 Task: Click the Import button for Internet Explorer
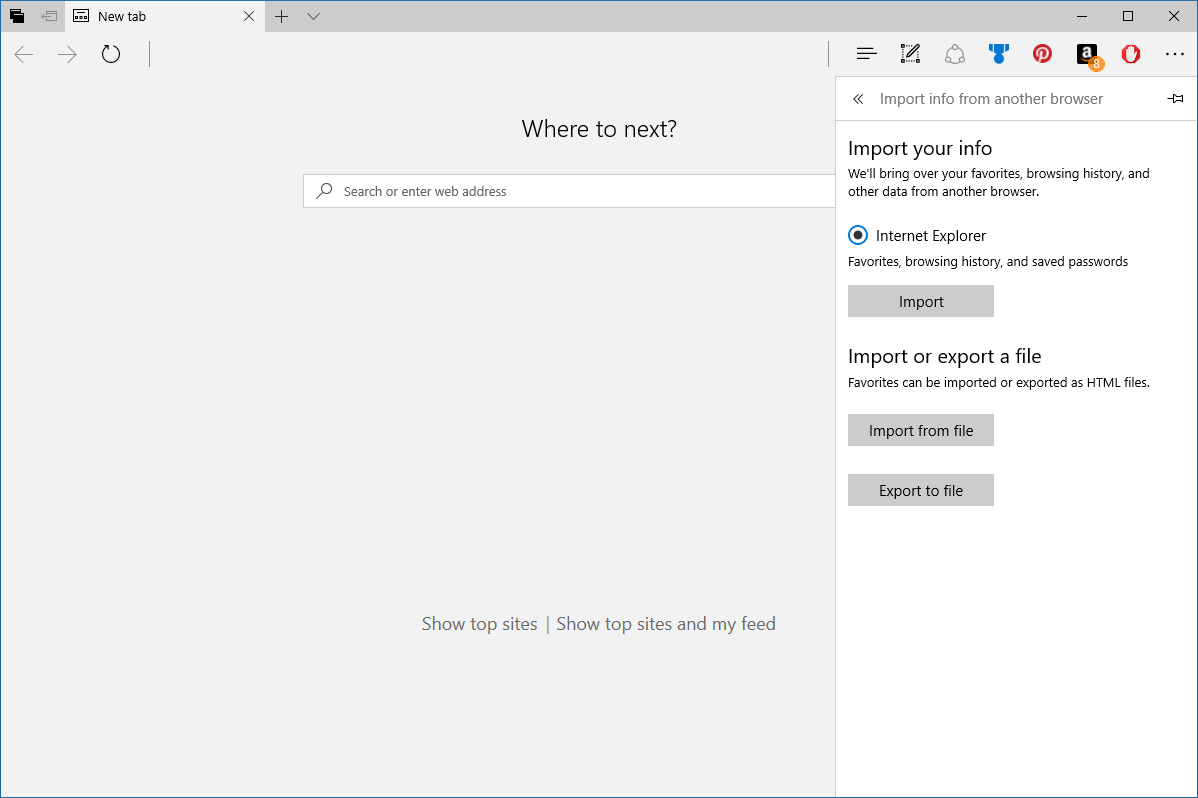point(920,301)
